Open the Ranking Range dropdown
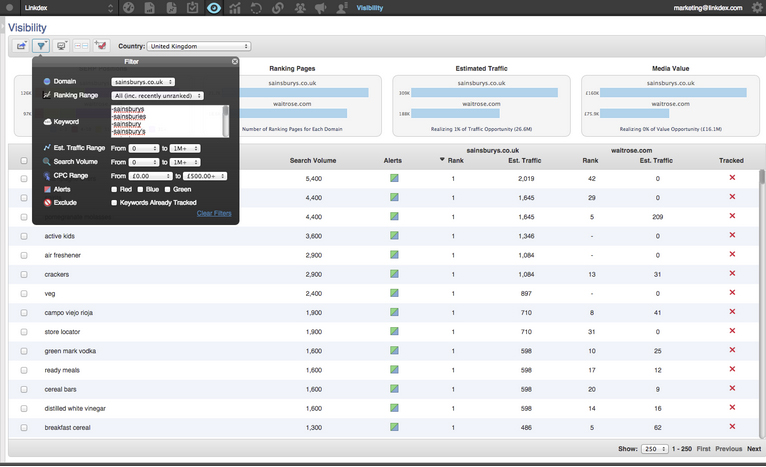766x467 pixels. 157,96
